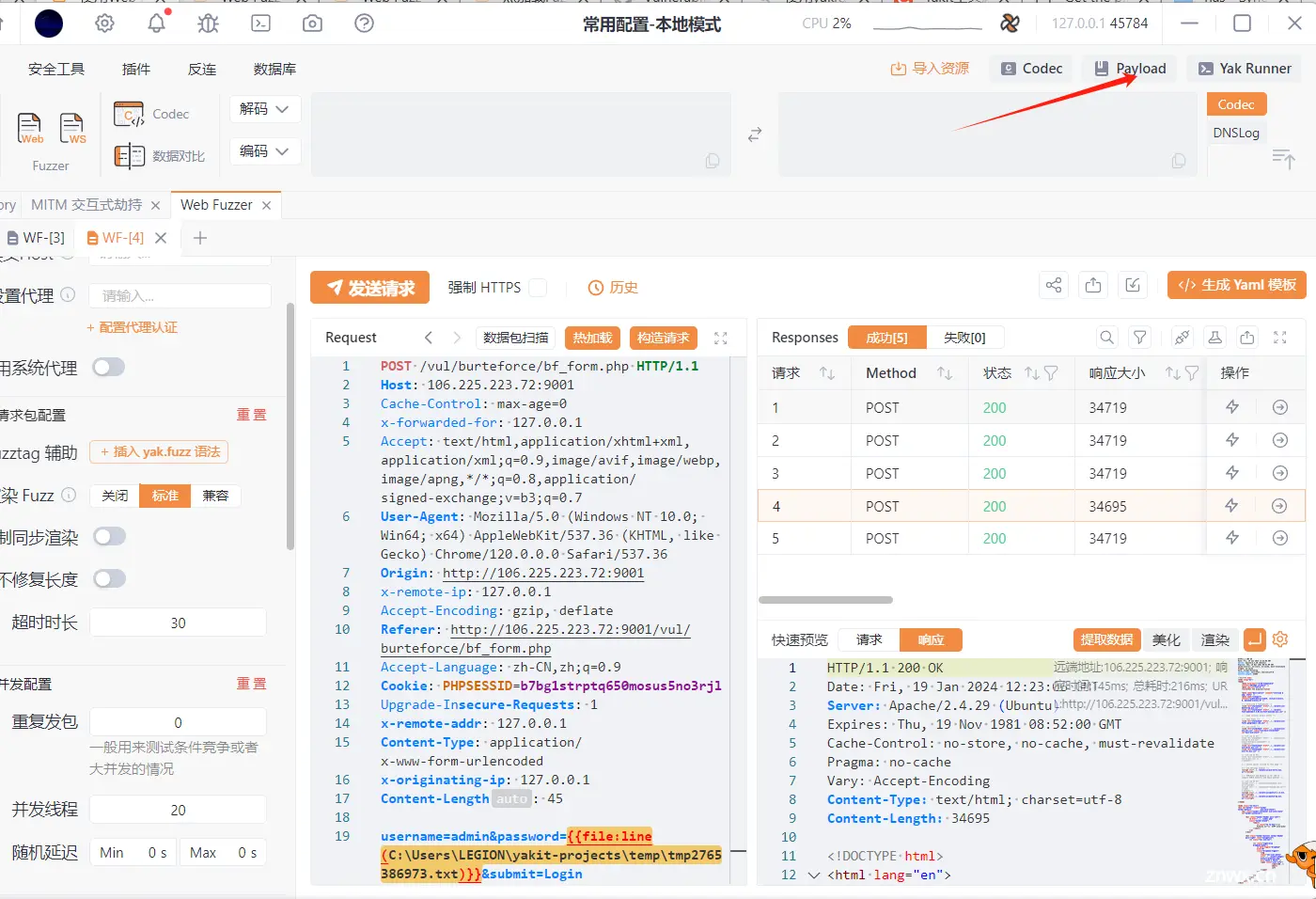1316x899 pixels.
Task: Click the 并发线程 input showing 20
Action: click(x=178, y=810)
